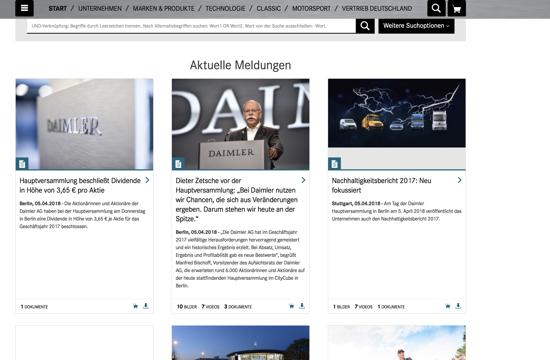Download the Dieter Zetsche article
The width and height of the screenshot is (550, 360).
click(x=302, y=306)
